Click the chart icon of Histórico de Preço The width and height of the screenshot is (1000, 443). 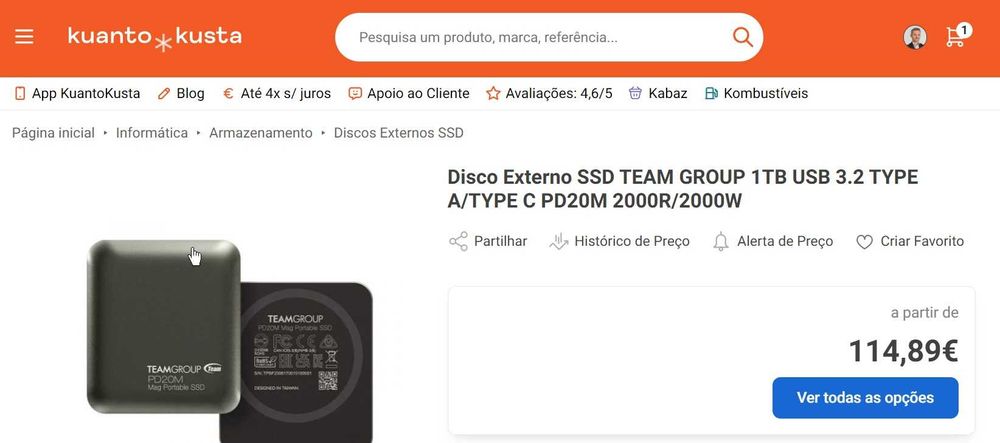pos(558,242)
